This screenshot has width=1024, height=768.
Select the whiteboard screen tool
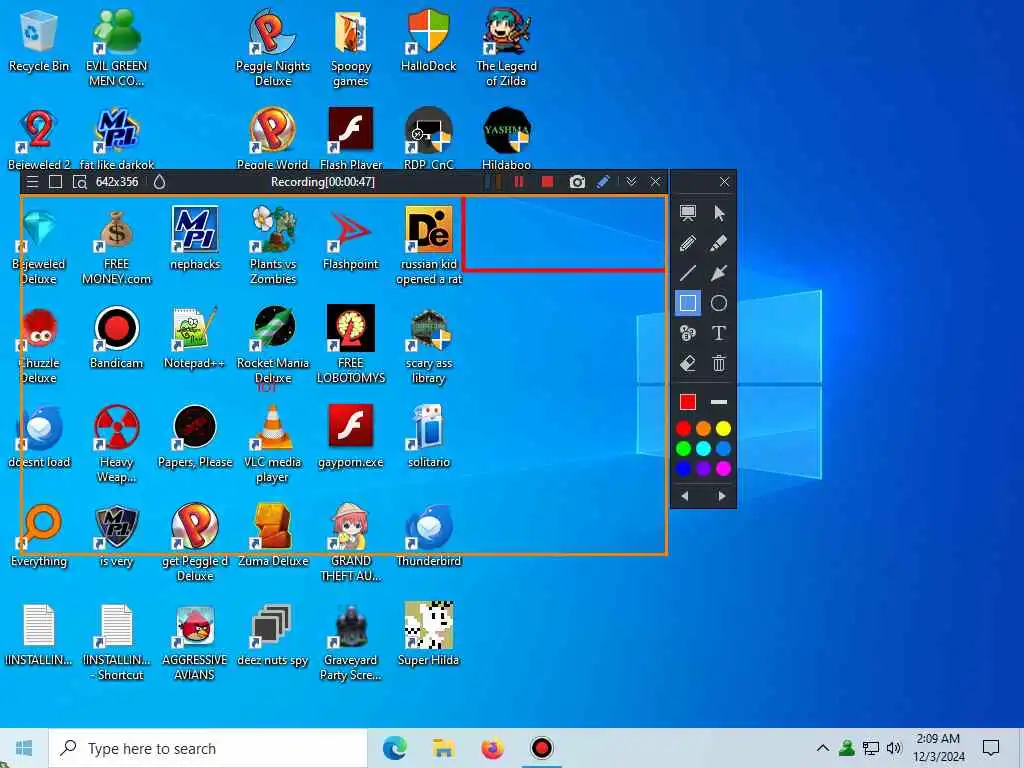[x=688, y=213]
